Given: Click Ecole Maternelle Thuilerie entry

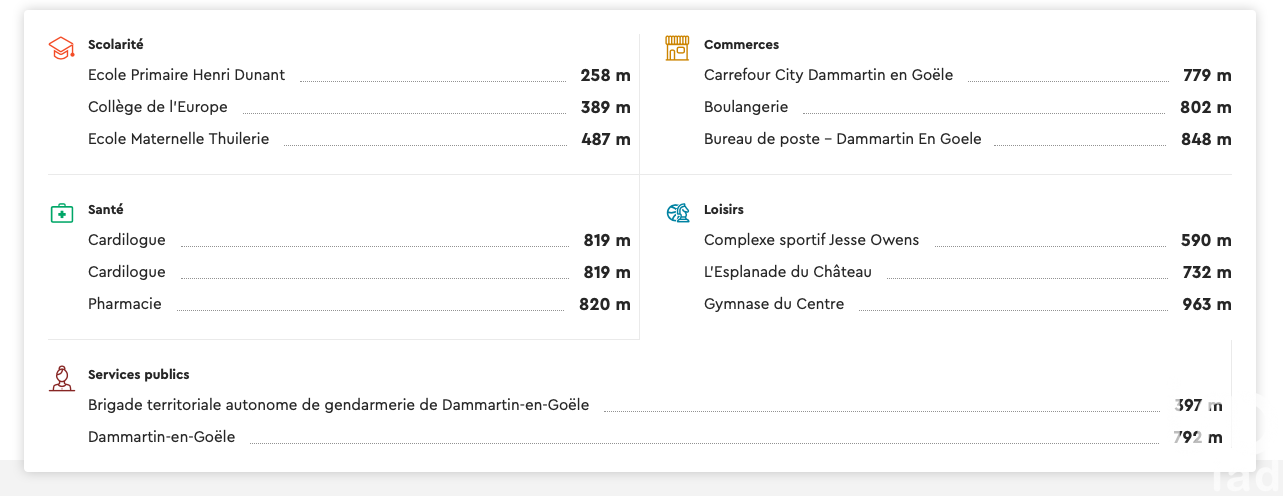Looking at the screenshot, I should pyautogui.click(x=178, y=139).
